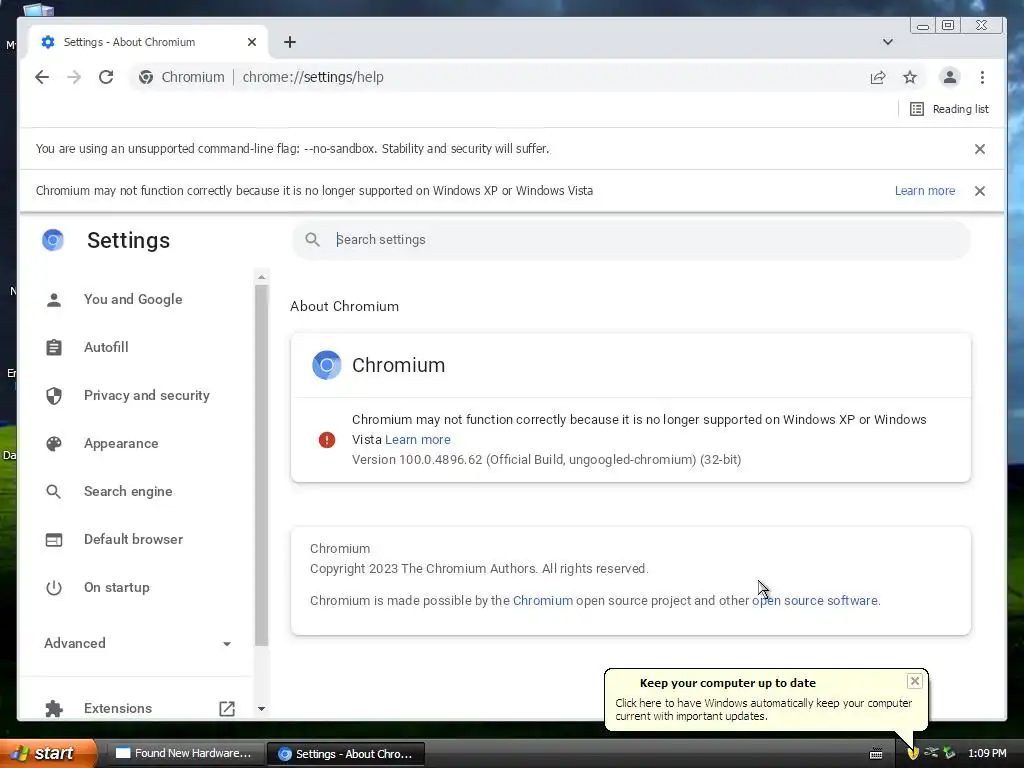Click the Chromium logo beside Settings heading
Image resolution: width=1024 pixels, height=768 pixels.
(53, 240)
